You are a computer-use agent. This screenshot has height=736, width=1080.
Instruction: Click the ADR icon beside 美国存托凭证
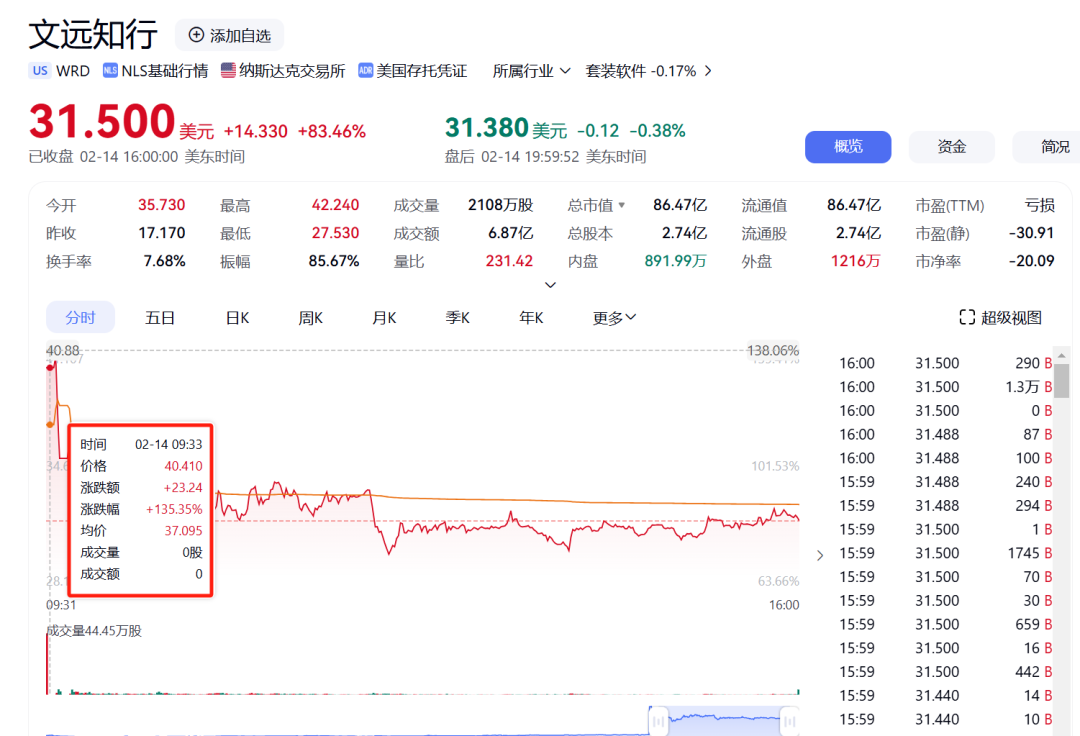366,70
